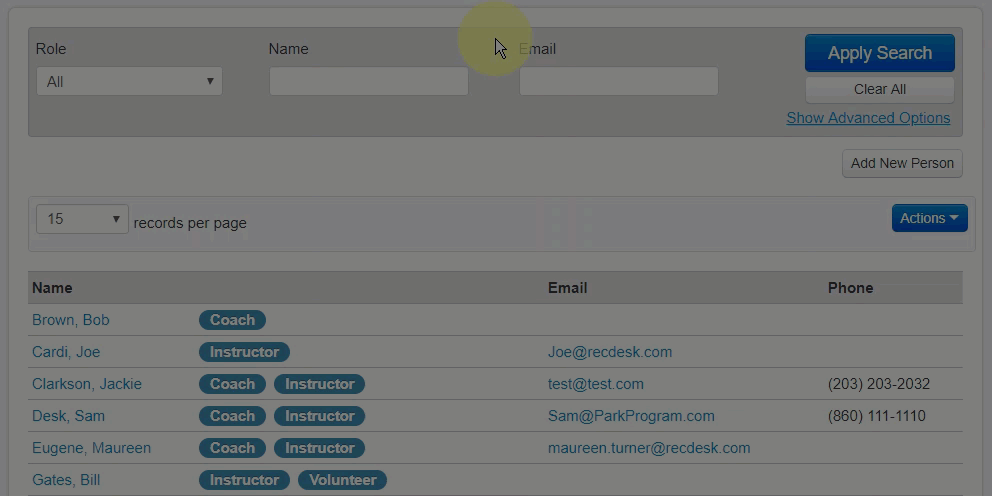The width and height of the screenshot is (992, 496).
Task: Click the Volunteer badge for Gates, Bill
Action: 342,480
